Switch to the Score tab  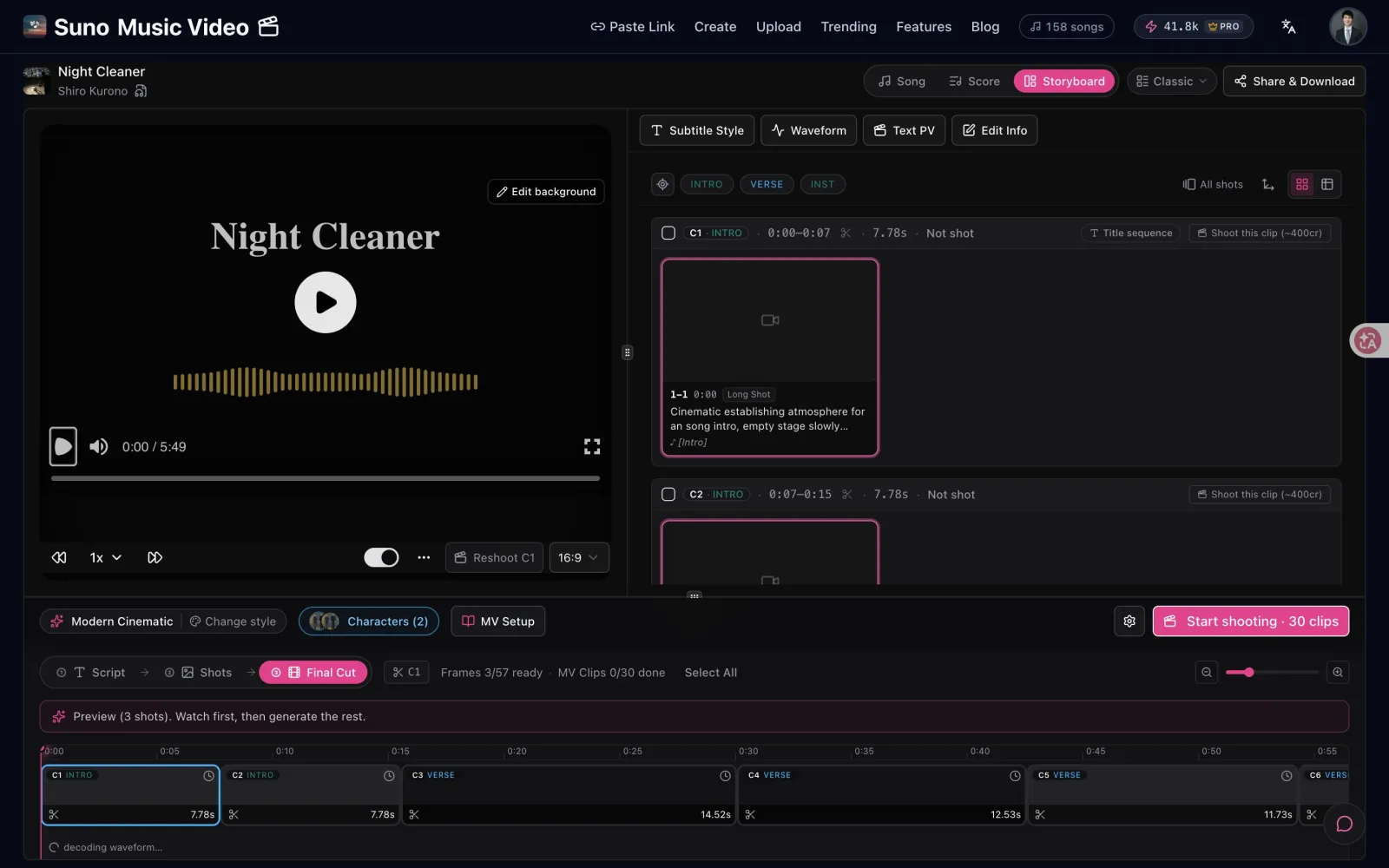[x=974, y=82]
